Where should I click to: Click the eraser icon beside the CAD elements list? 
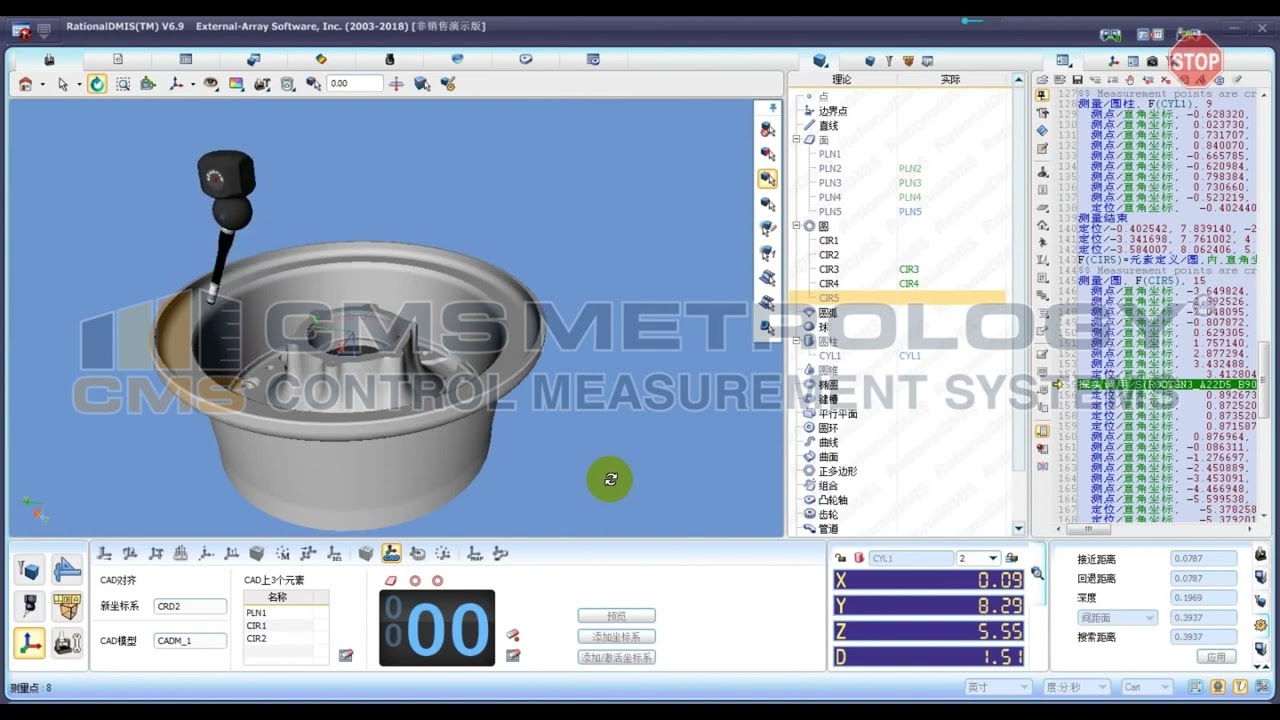[x=346, y=655]
